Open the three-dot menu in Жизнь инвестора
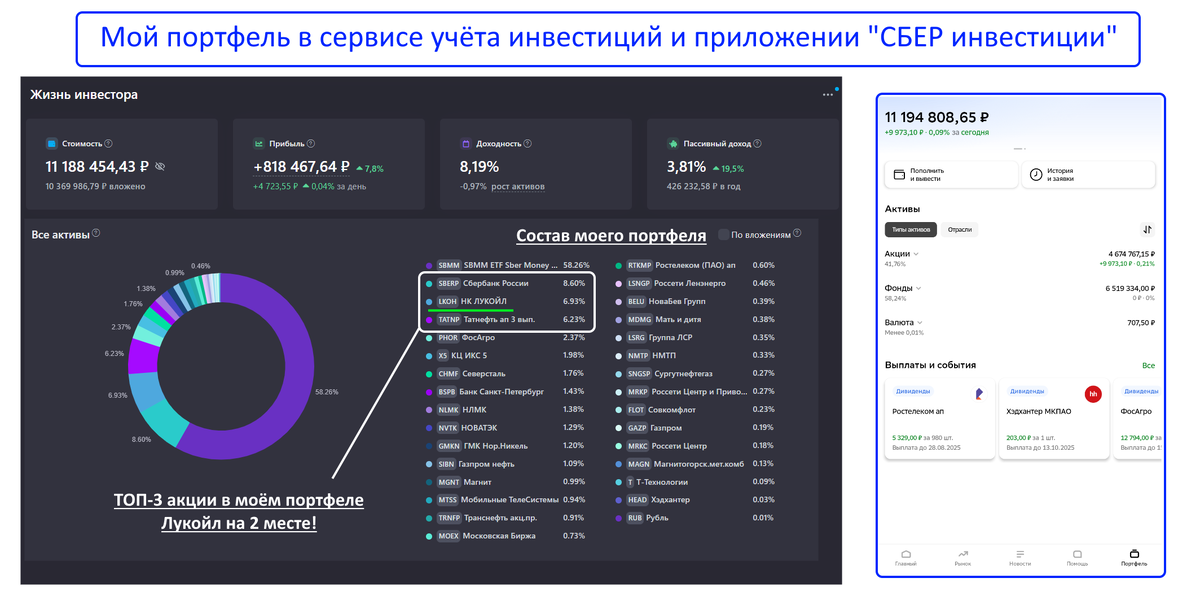This screenshot has width=1200, height=604. pos(828,95)
